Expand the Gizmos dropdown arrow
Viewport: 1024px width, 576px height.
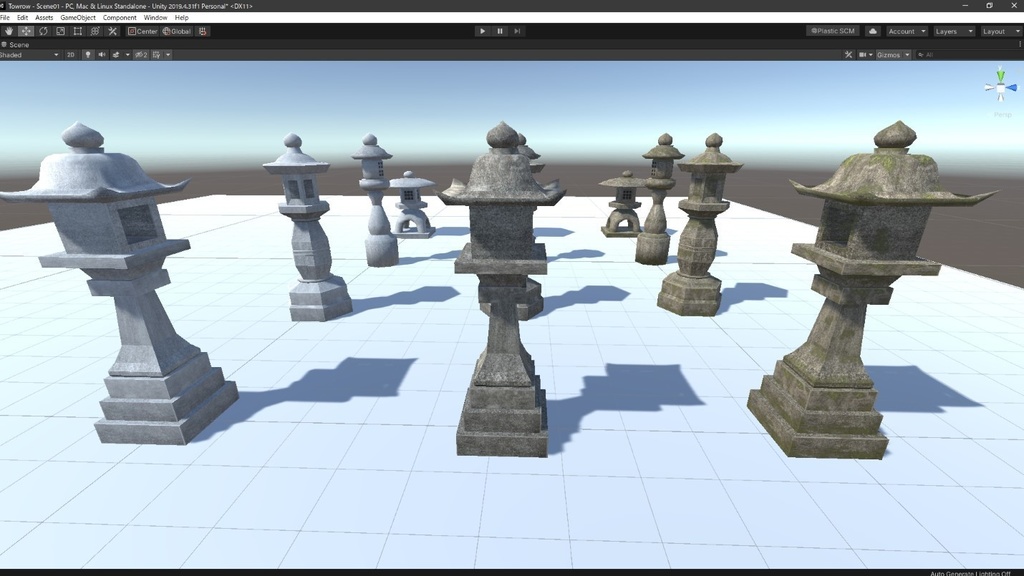click(x=907, y=55)
